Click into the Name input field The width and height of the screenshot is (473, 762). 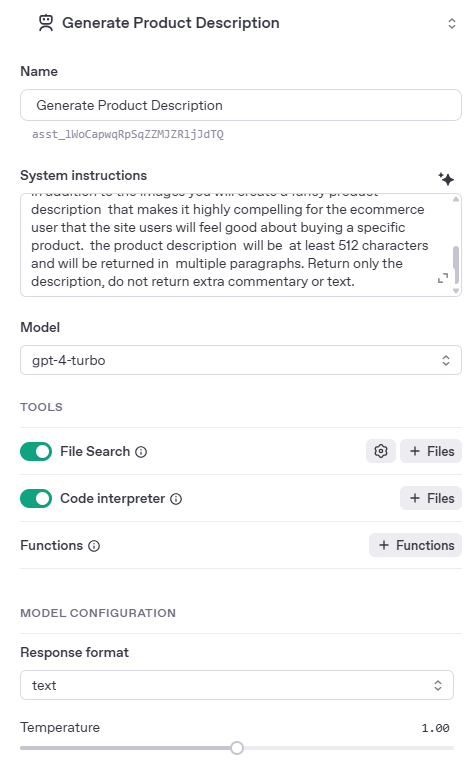(241, 105)
